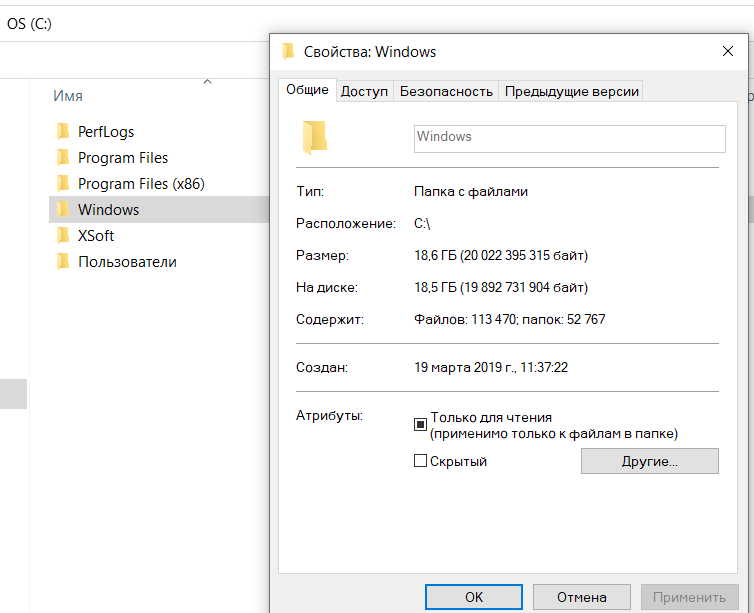Click the 18,5 ГБ on-disk value
The height and width of the screenshot is (613, 754).
click(x=501, y=288)
